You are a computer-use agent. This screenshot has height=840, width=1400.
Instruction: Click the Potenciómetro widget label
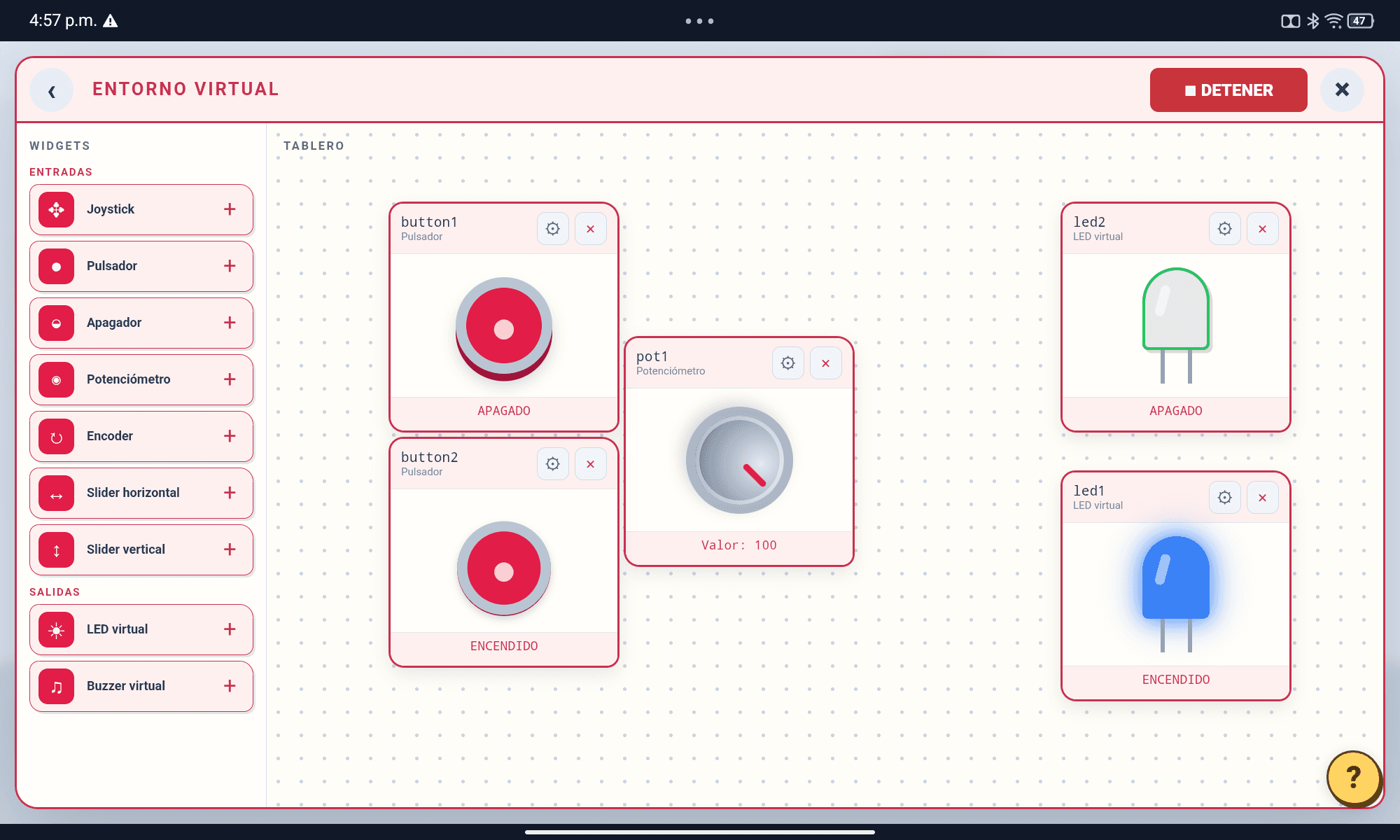tap(129, 379)
